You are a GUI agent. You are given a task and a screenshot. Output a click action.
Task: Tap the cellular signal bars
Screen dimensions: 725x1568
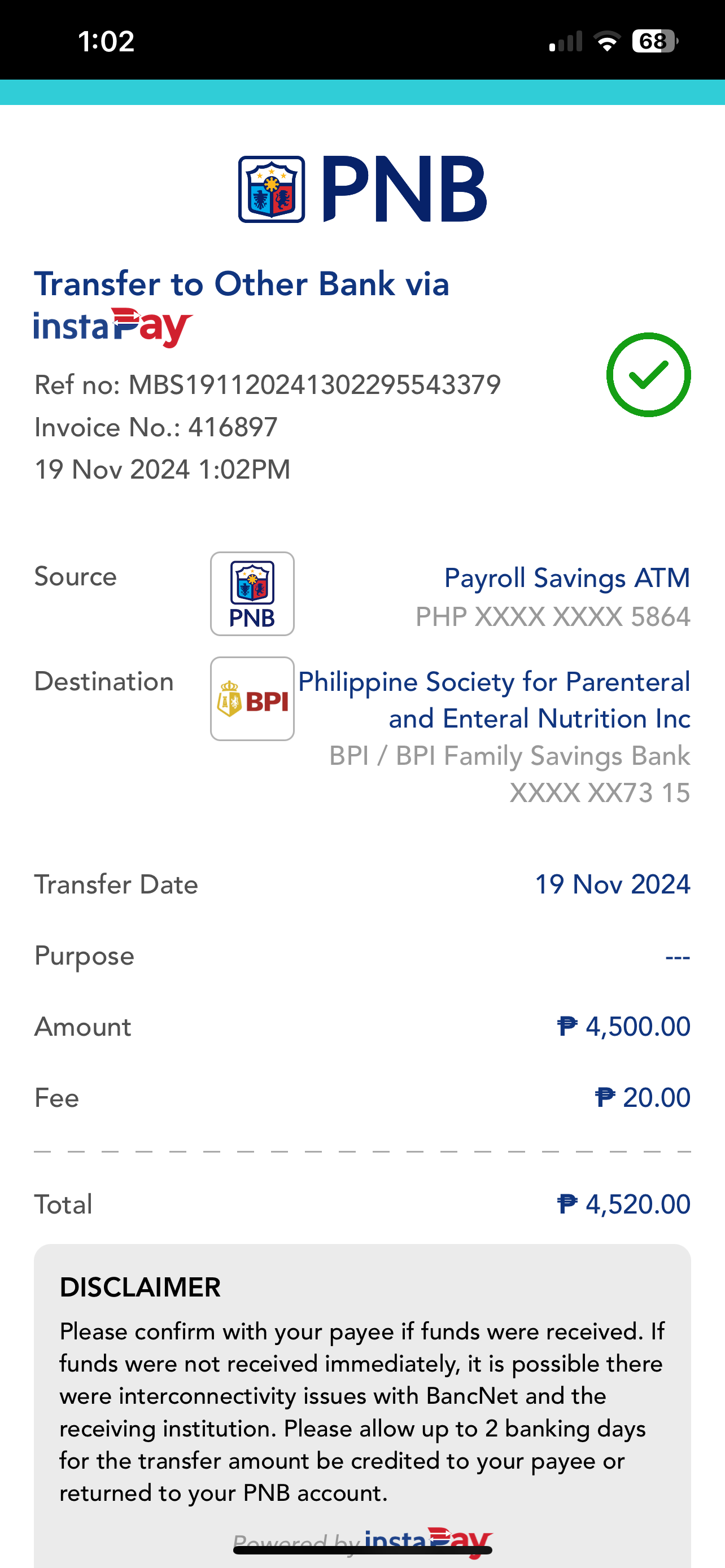point(566,41)
